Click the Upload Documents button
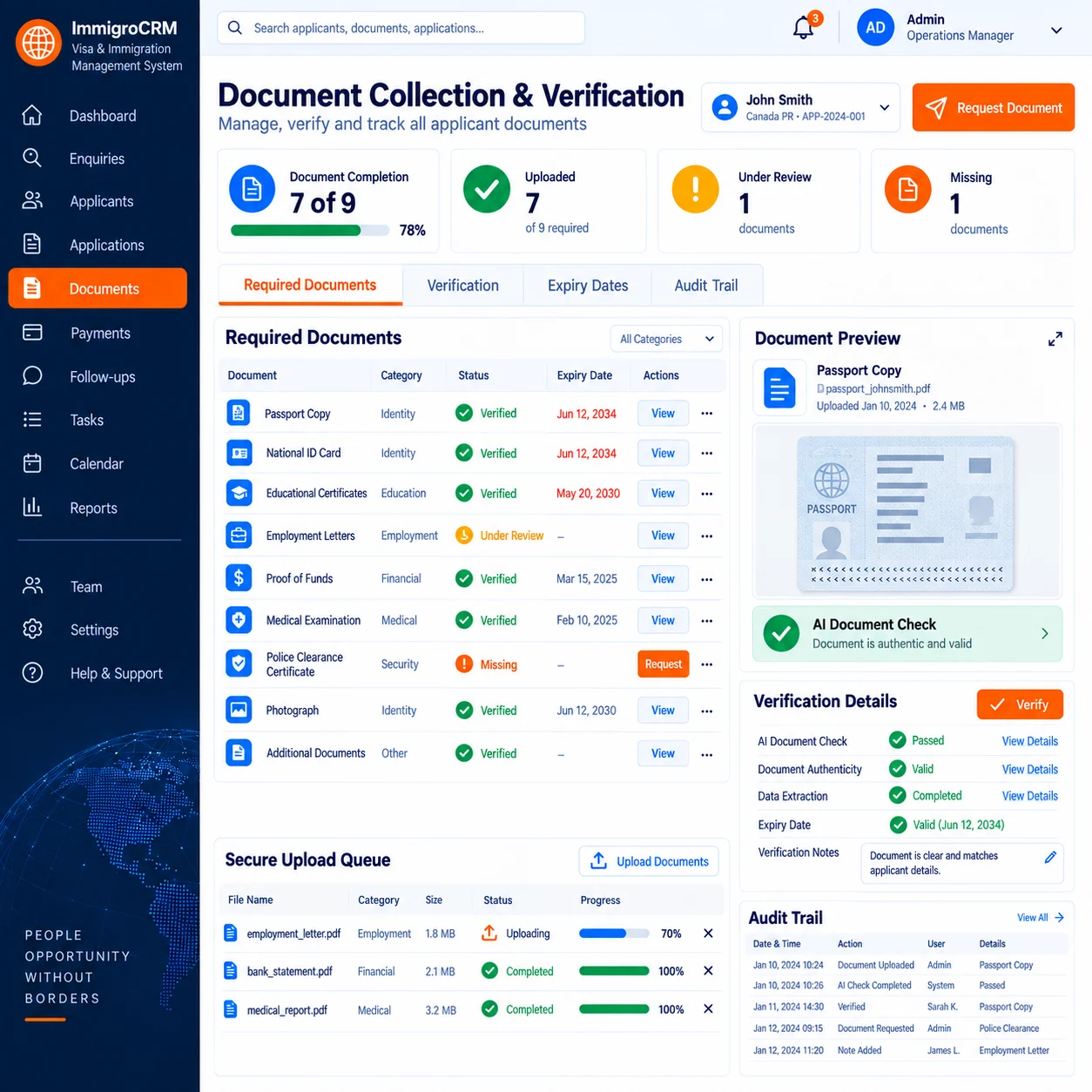The width and height of the screenshot is (1092, 1092). [x=649, y=861]
